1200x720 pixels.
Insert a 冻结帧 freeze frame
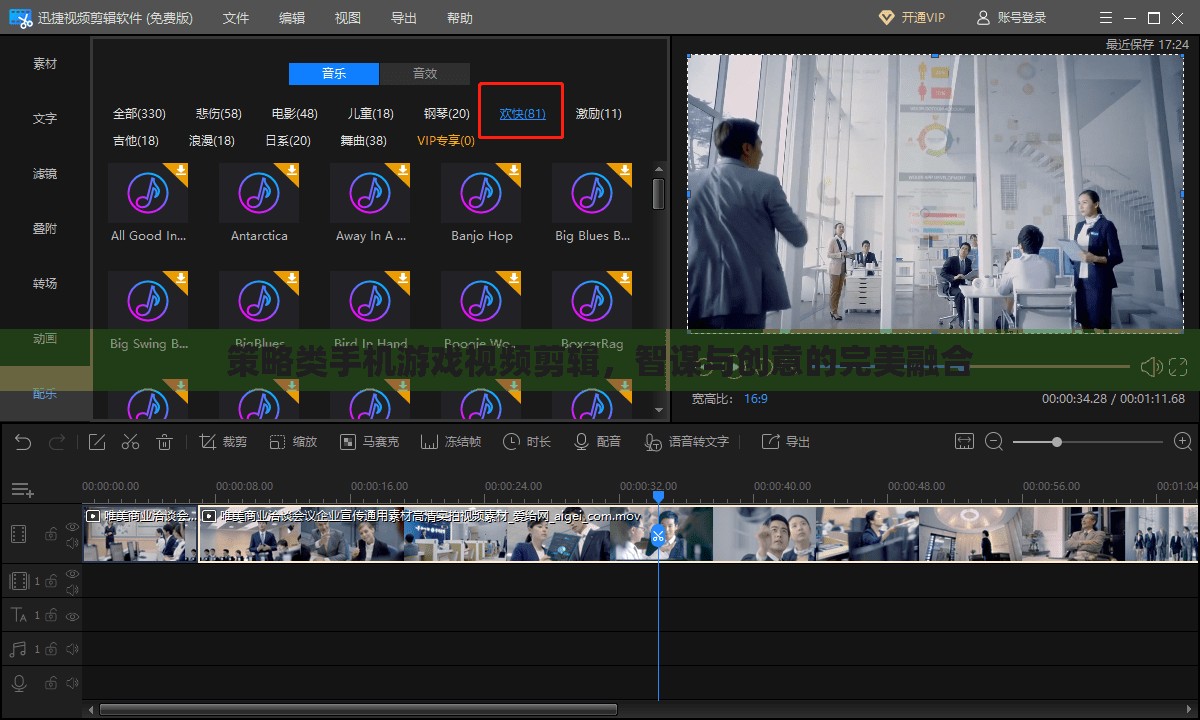coord(451,442)
